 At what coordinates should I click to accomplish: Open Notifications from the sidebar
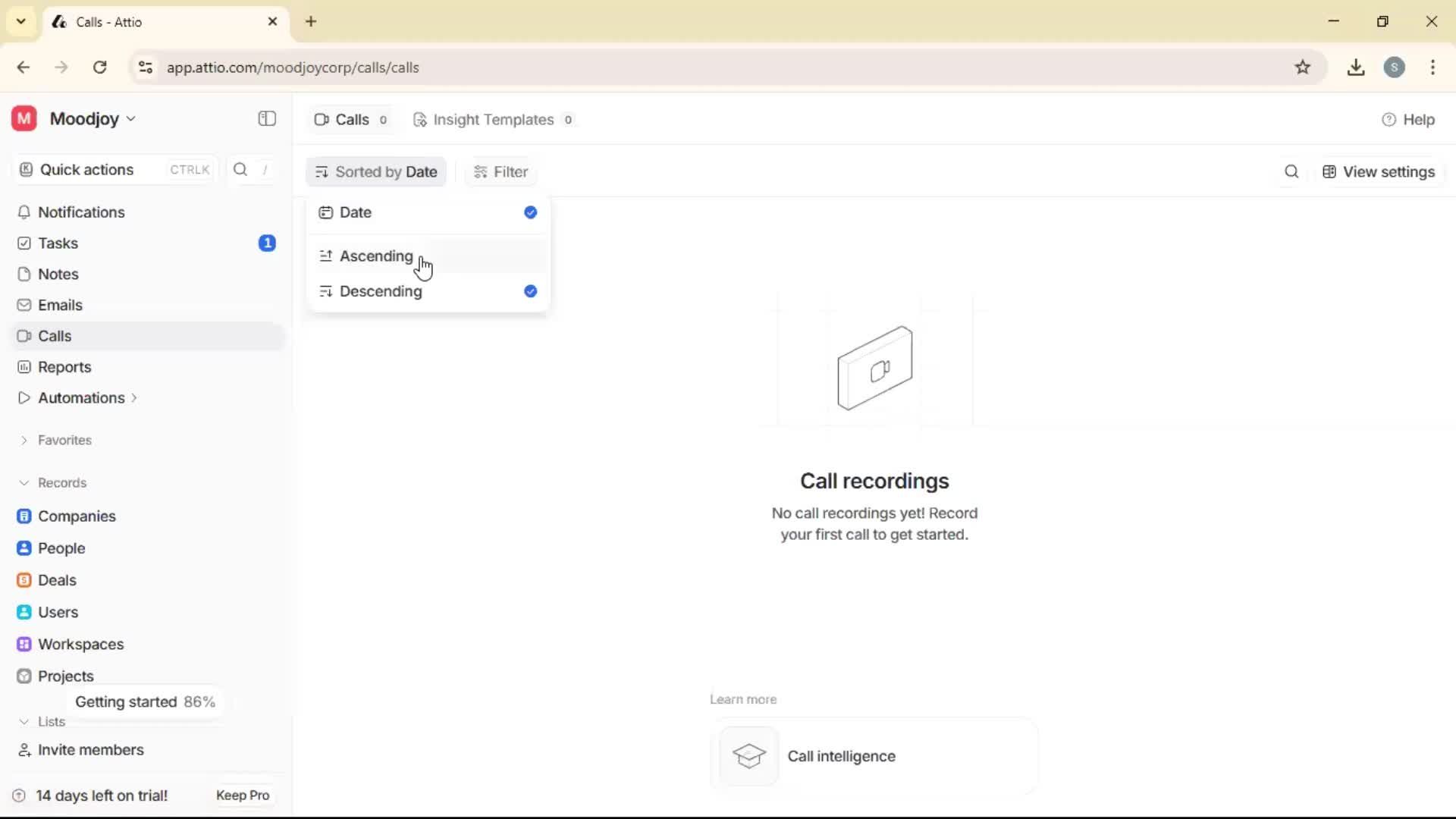point(82,212)
